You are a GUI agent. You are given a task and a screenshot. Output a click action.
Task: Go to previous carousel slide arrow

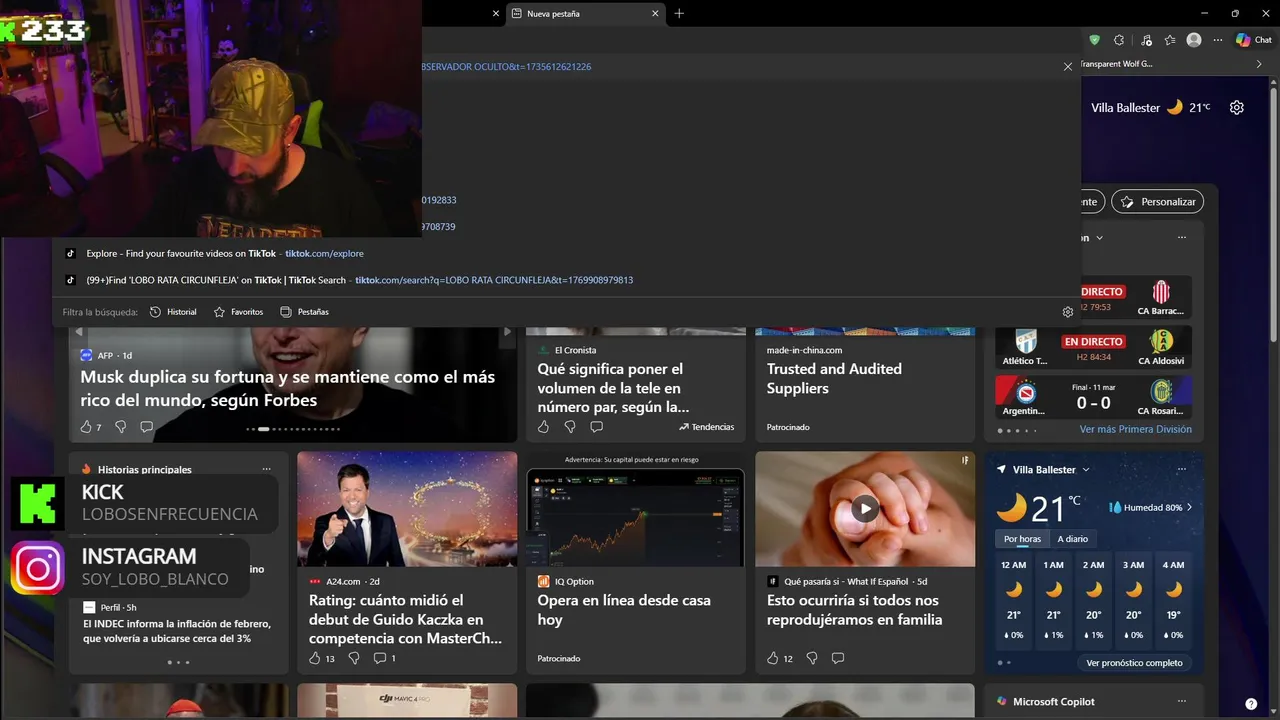pyautogui.click(x=79, y=332)
